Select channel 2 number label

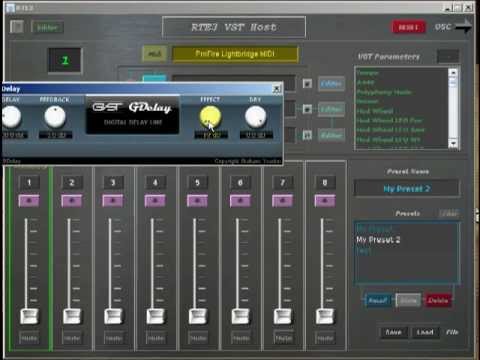pyautogui.click(x=72, y=183)
